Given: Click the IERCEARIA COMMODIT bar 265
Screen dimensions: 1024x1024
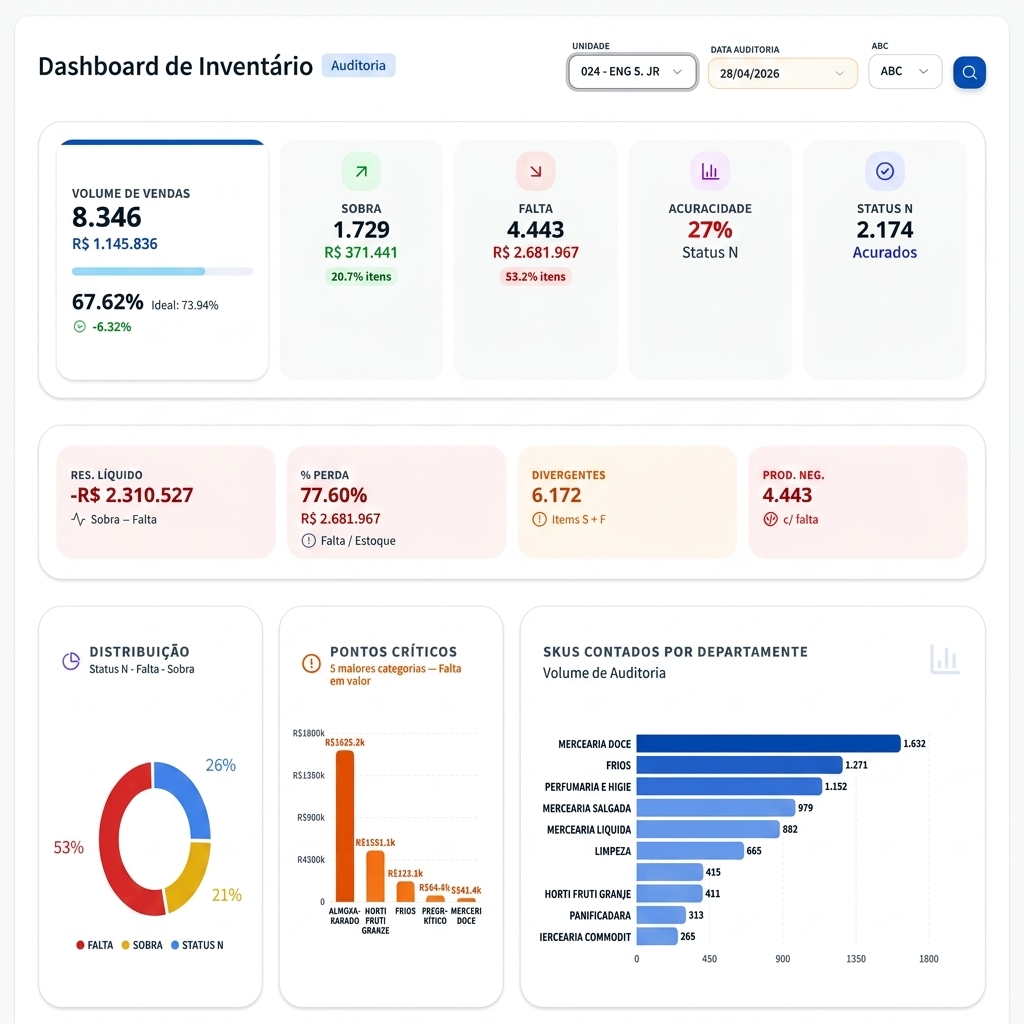Looking at the screenshot, I should [658, 936].
